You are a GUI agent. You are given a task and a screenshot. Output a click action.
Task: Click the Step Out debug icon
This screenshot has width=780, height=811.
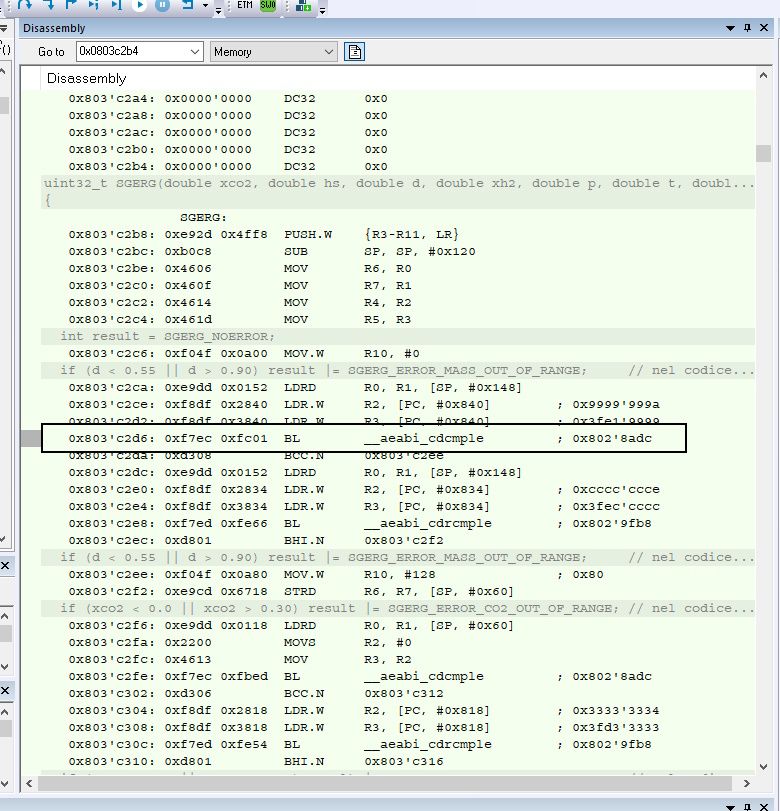point(71,5)
